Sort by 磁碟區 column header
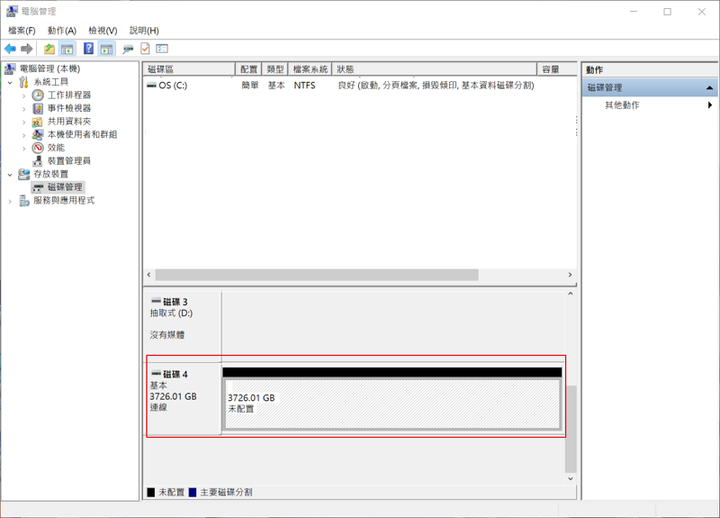This screenshot has height=518, width=720. click(189, 69)
